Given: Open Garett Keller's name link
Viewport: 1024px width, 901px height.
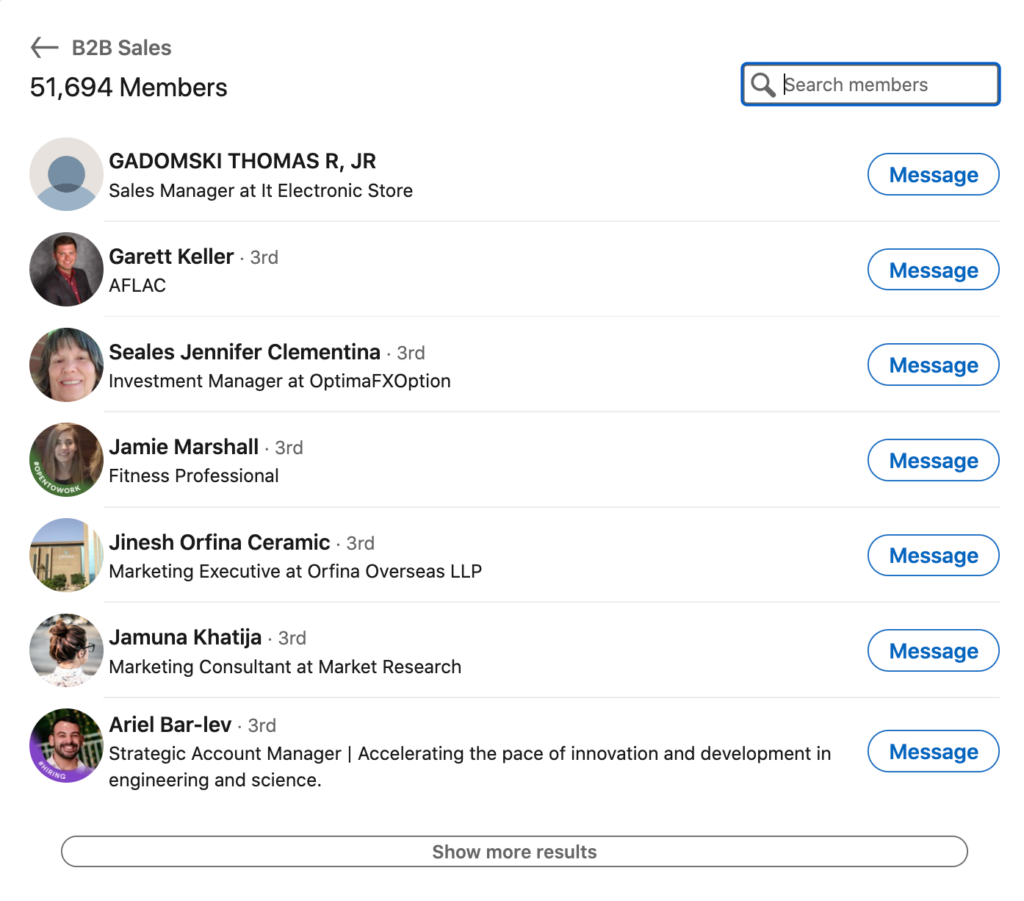Looking at the screenshot, I should 171,256.
